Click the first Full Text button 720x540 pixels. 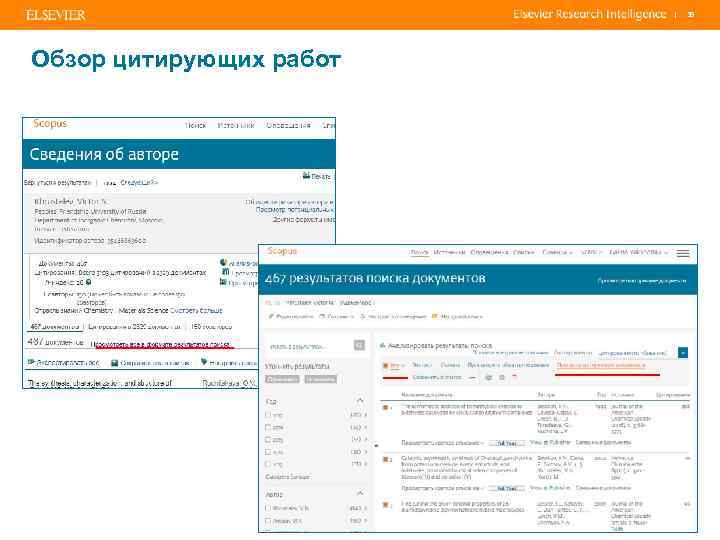pyautogui.click(x=507, y=443)
